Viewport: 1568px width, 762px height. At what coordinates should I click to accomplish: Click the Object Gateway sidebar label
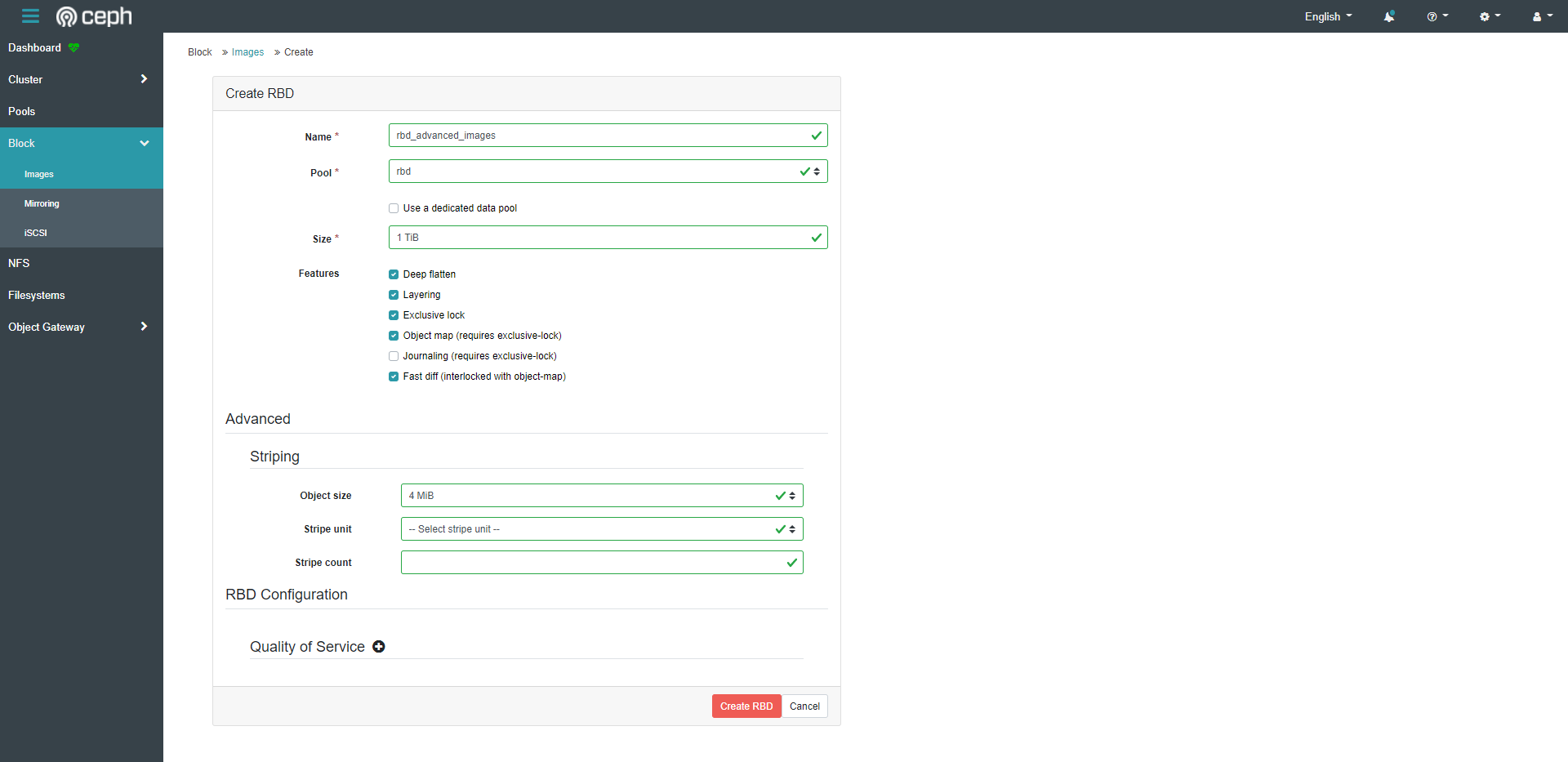tap(47, 327)
